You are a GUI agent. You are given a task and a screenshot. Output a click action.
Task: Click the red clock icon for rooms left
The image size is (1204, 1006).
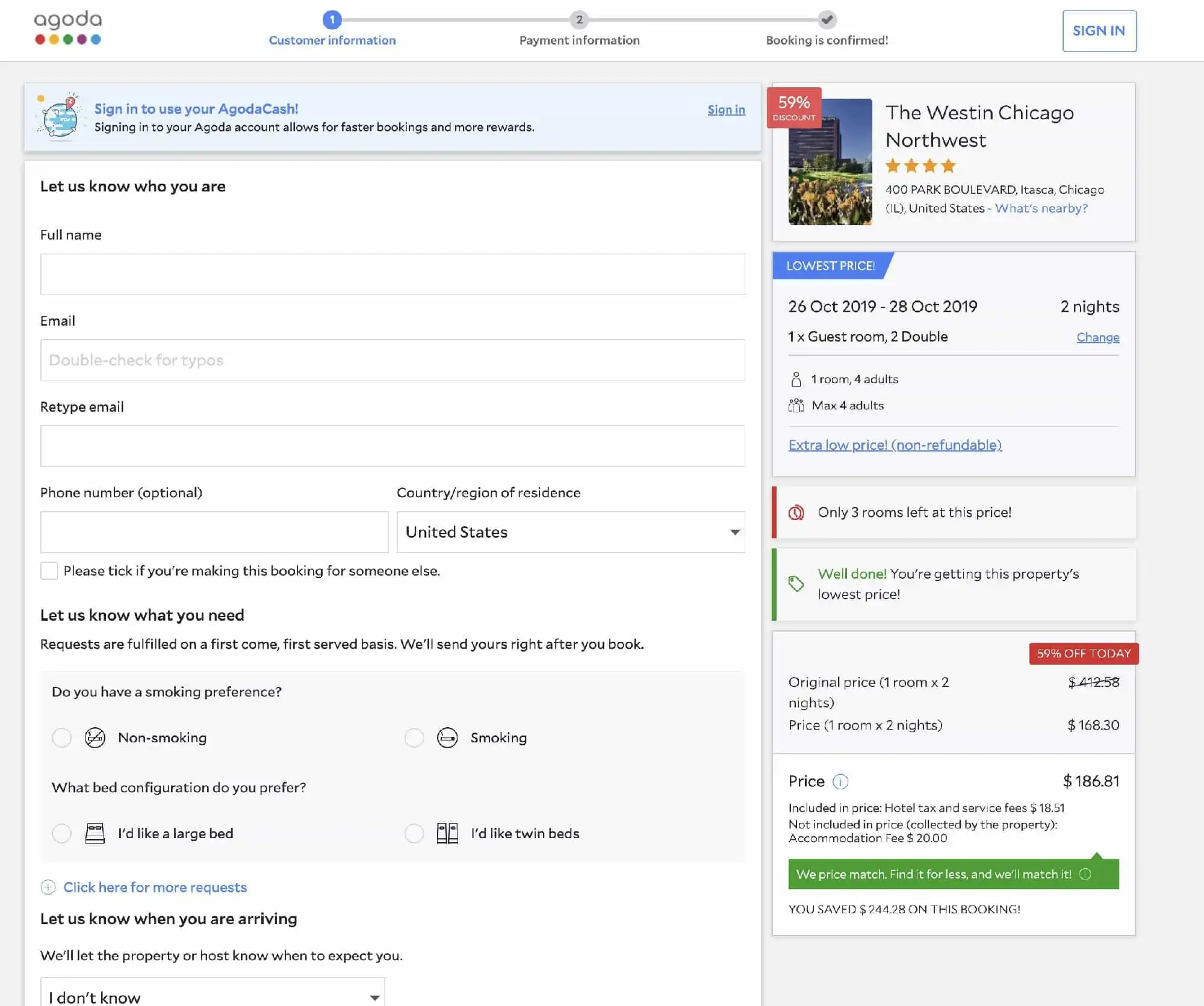[796, 512]
